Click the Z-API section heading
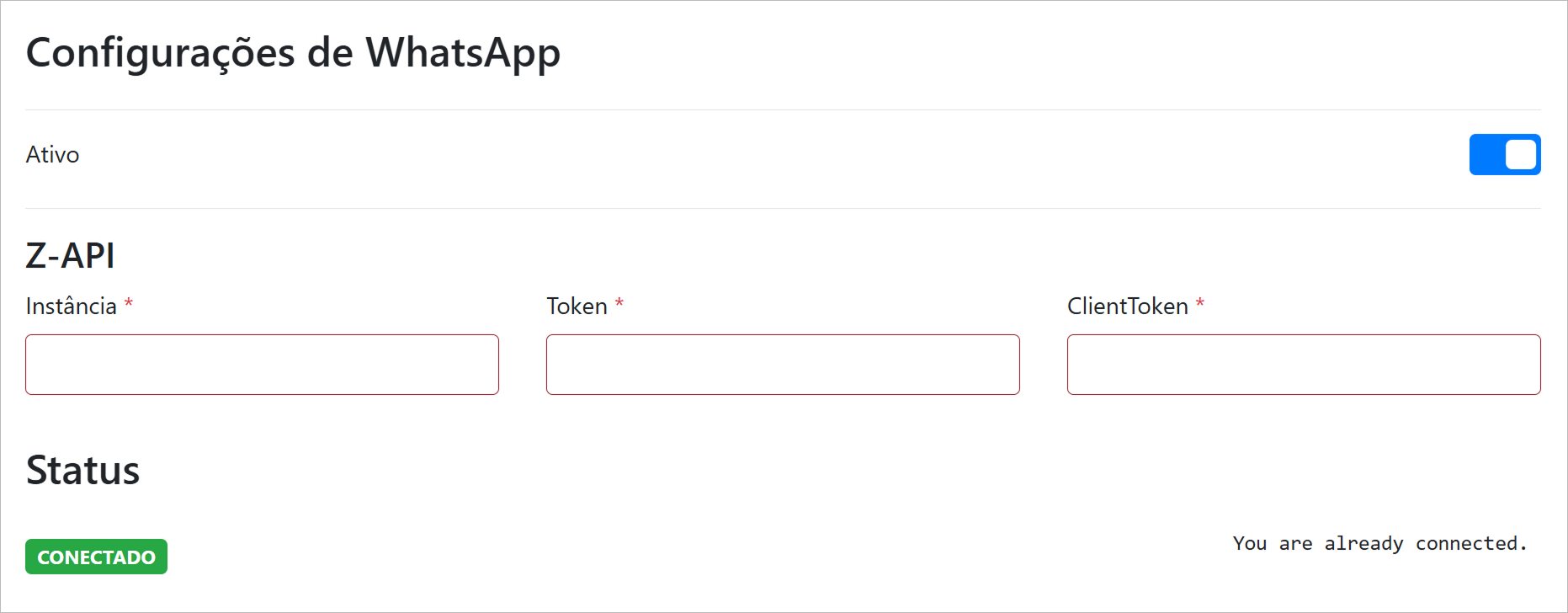Image resolution: width=1568 pixels, height=613 pixels. point(70,255)
